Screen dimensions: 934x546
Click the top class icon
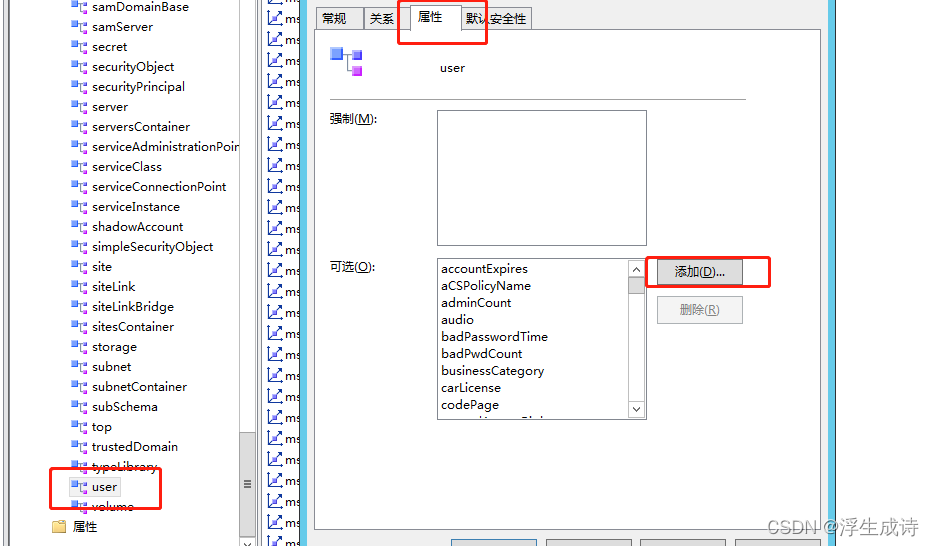(79, 426)
